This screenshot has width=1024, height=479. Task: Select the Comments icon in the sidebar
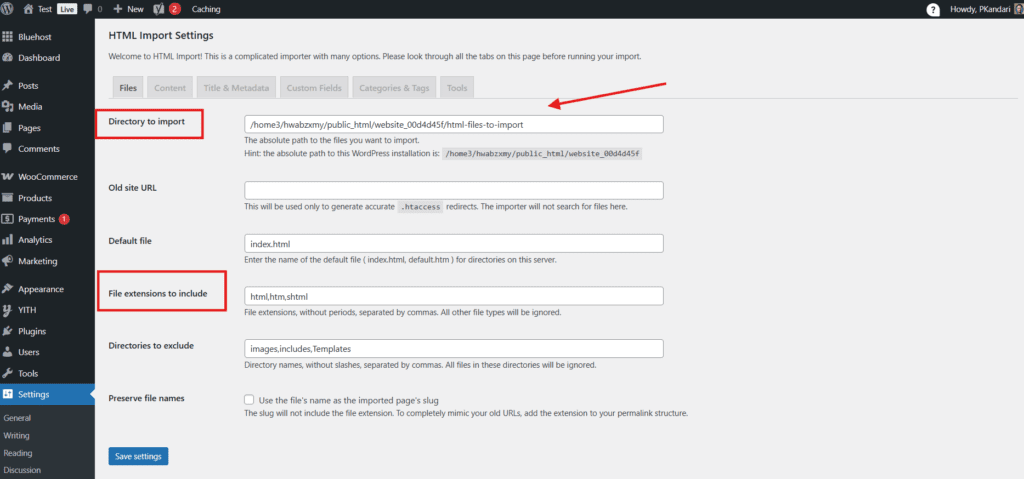coord(8,148)
